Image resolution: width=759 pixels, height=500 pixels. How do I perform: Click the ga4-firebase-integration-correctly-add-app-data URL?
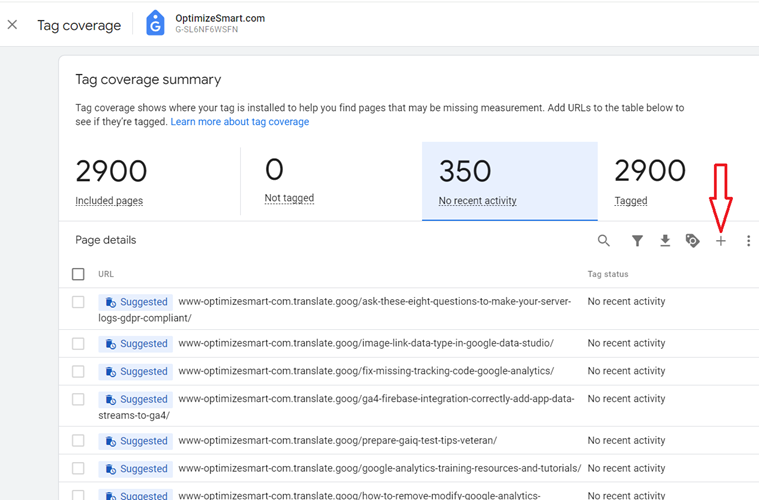[336, 407]
